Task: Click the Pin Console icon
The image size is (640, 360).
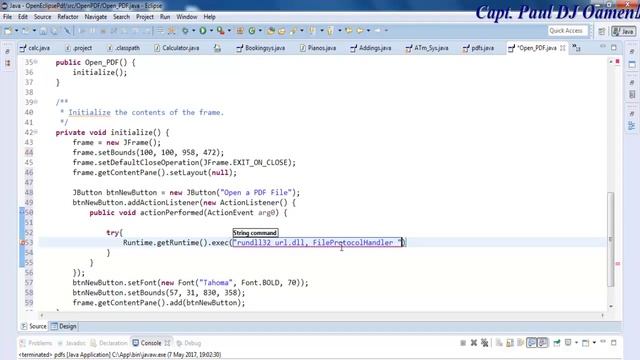Action: pyautogui.click(x=557, y=343)
